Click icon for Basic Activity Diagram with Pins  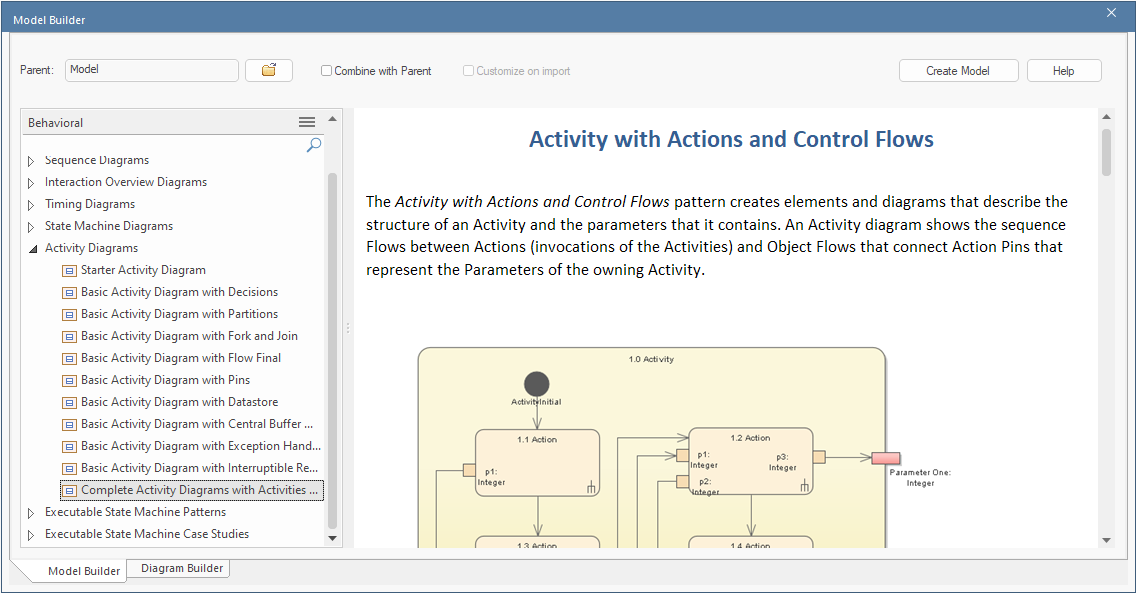[69, 380]
